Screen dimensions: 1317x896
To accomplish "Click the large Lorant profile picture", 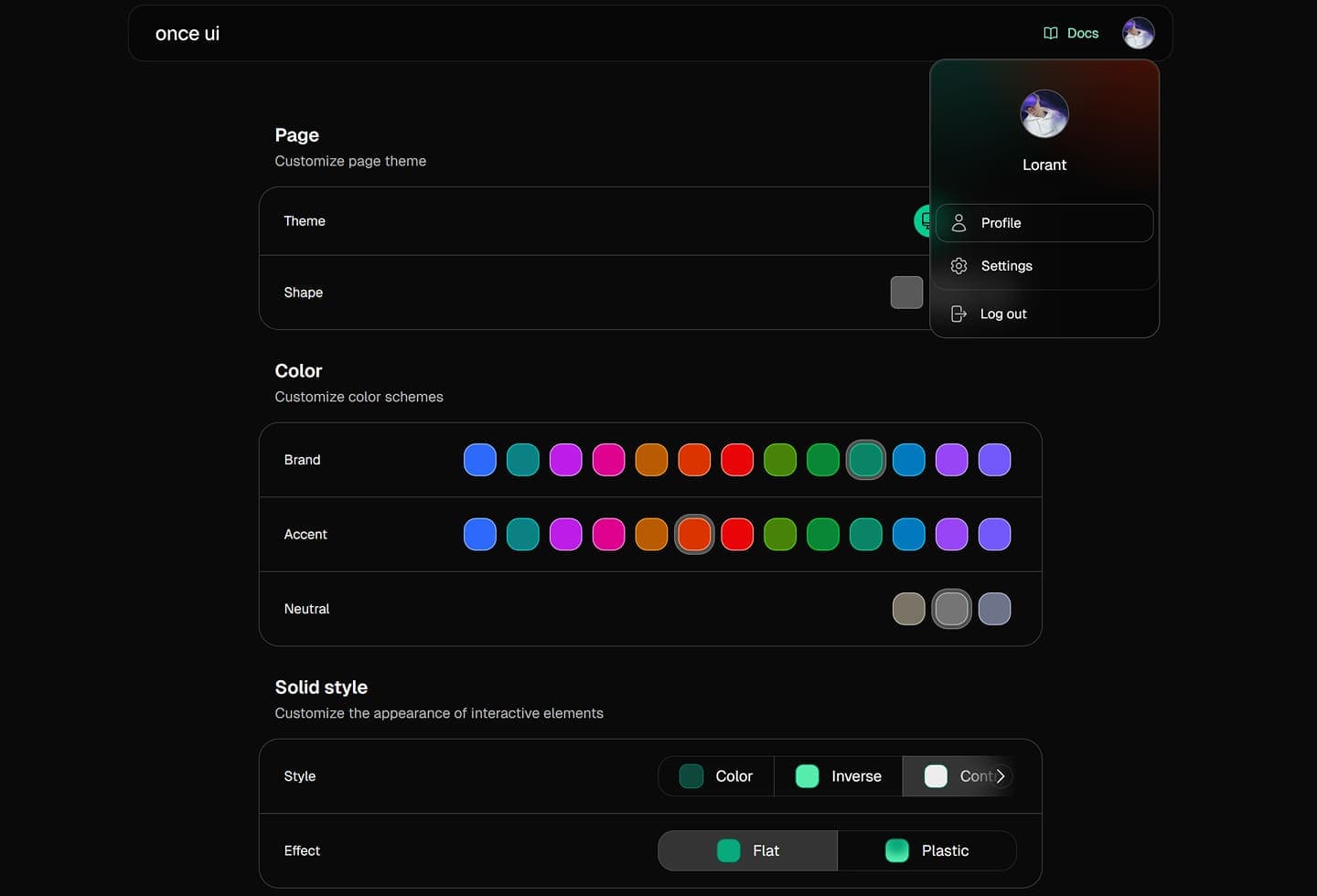I will [x=1044, y=114].
